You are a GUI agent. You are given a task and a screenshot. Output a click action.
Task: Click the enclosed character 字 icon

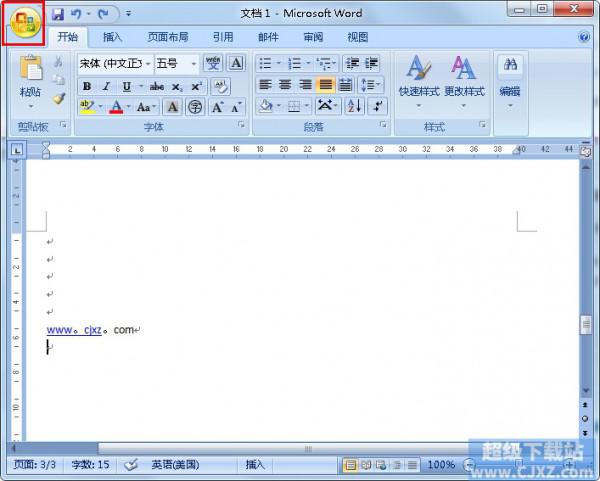point(195,107)
